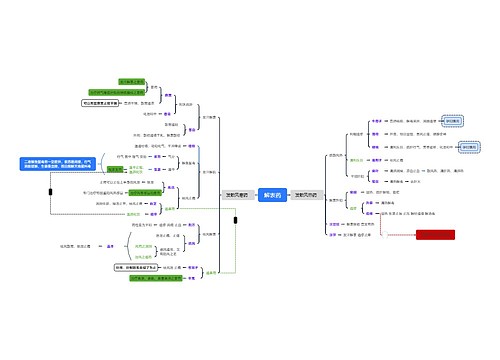The width and height of the screenshot is (500, 360).
Task: Select the black text at far lower left
Action: point(75,246)
